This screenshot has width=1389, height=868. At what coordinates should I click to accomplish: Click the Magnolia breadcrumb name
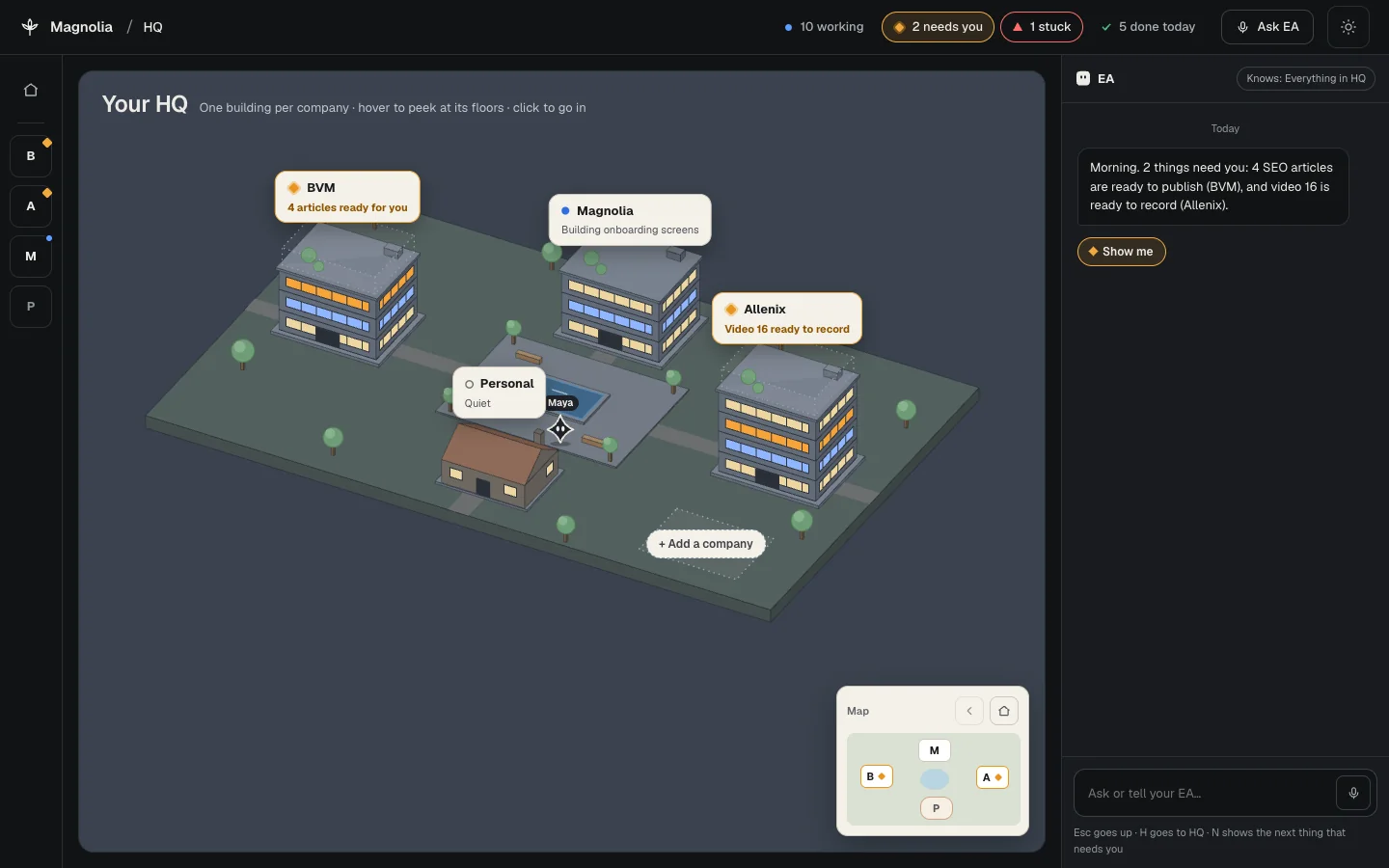(x=81, y=27)
